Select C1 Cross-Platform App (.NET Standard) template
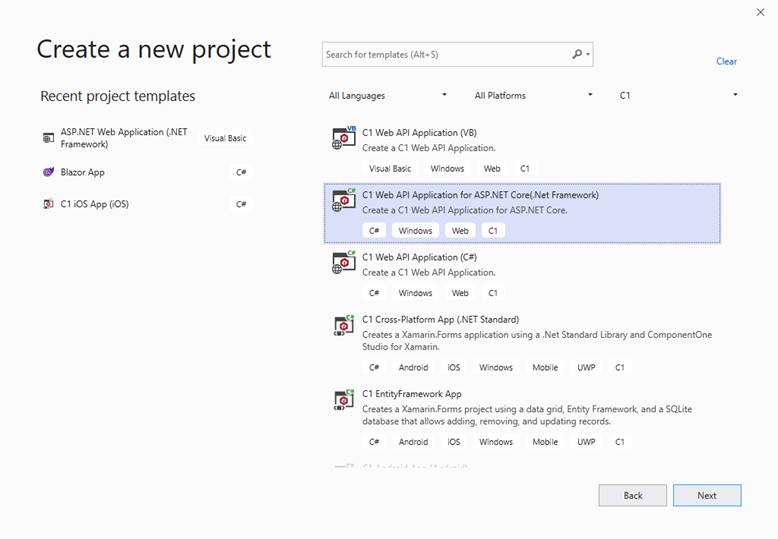Image resolution: width=778 pixels, height=539 pixels. pyautogui.click(x=440, y=320)
